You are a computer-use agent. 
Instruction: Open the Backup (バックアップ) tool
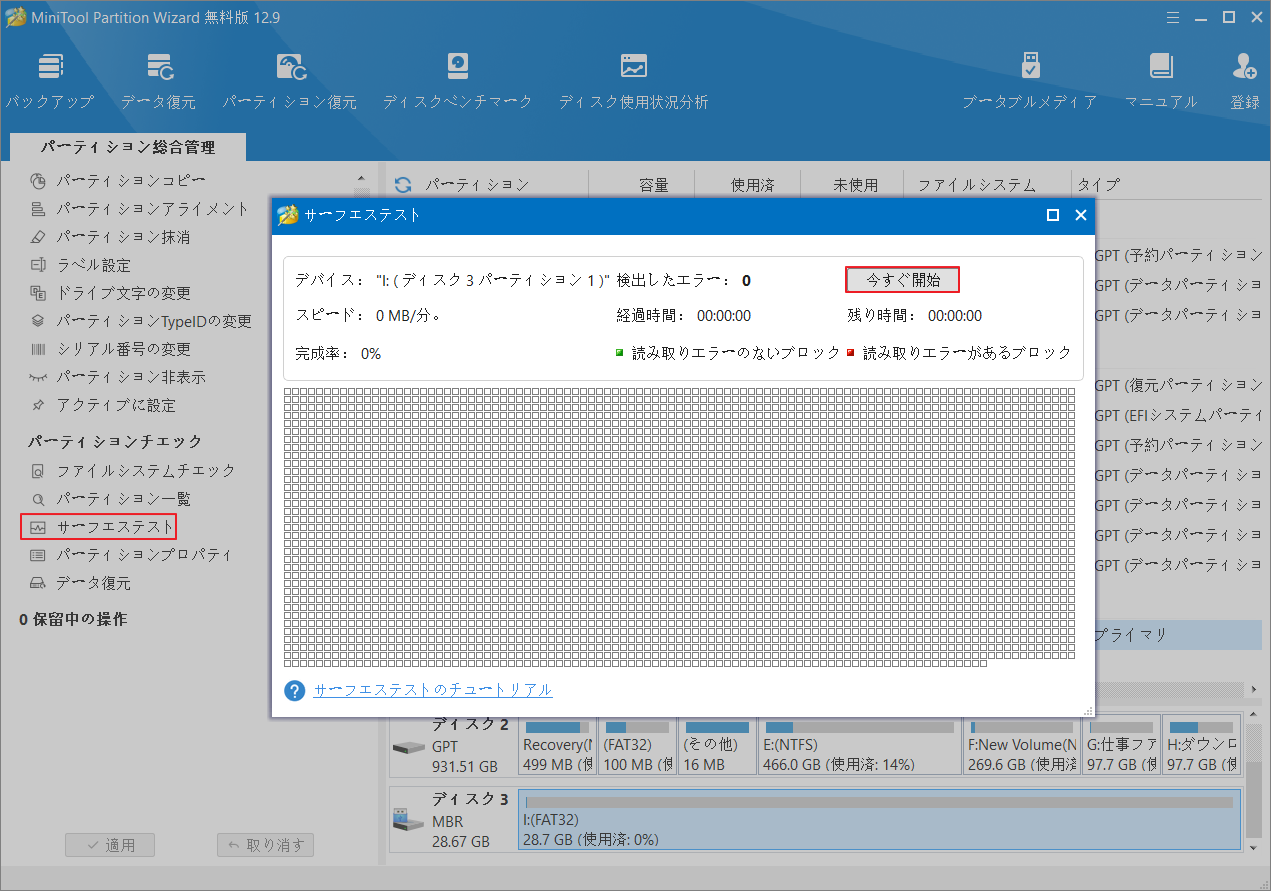pyautogui.click(x=50, y=82)
